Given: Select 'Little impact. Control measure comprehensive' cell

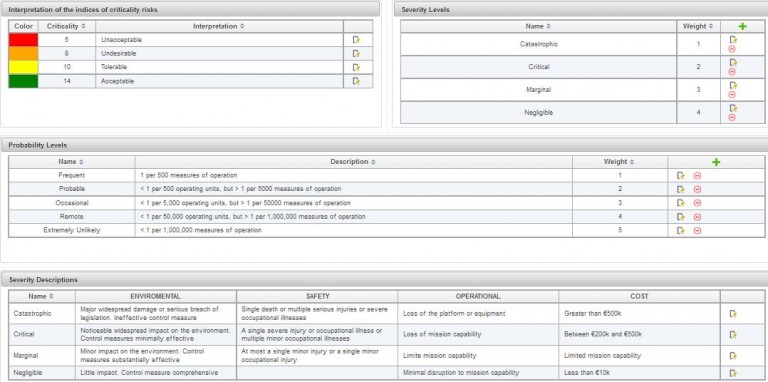Looking at the screenshot, I should pyautogui.click(x=156, y=373).
